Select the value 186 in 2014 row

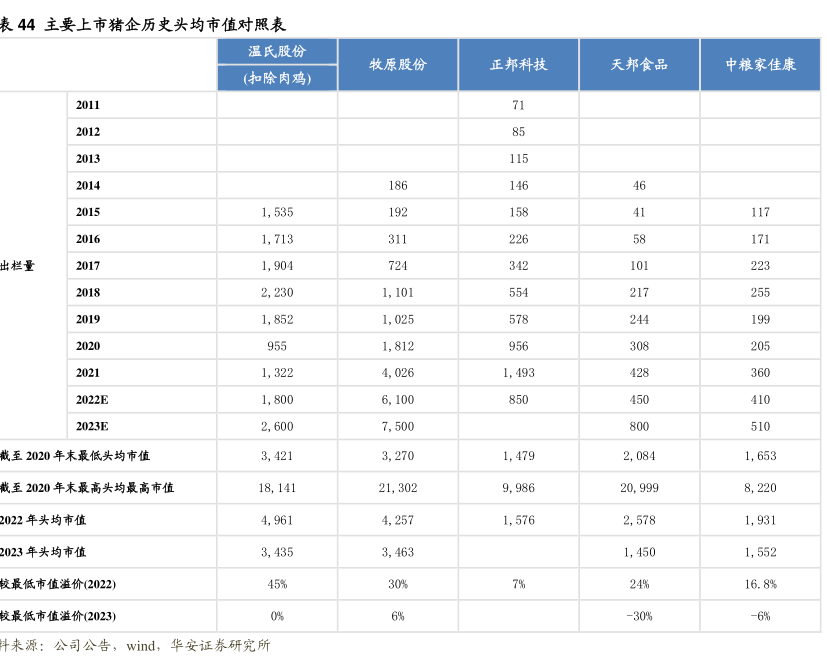[x=398, y=186]
